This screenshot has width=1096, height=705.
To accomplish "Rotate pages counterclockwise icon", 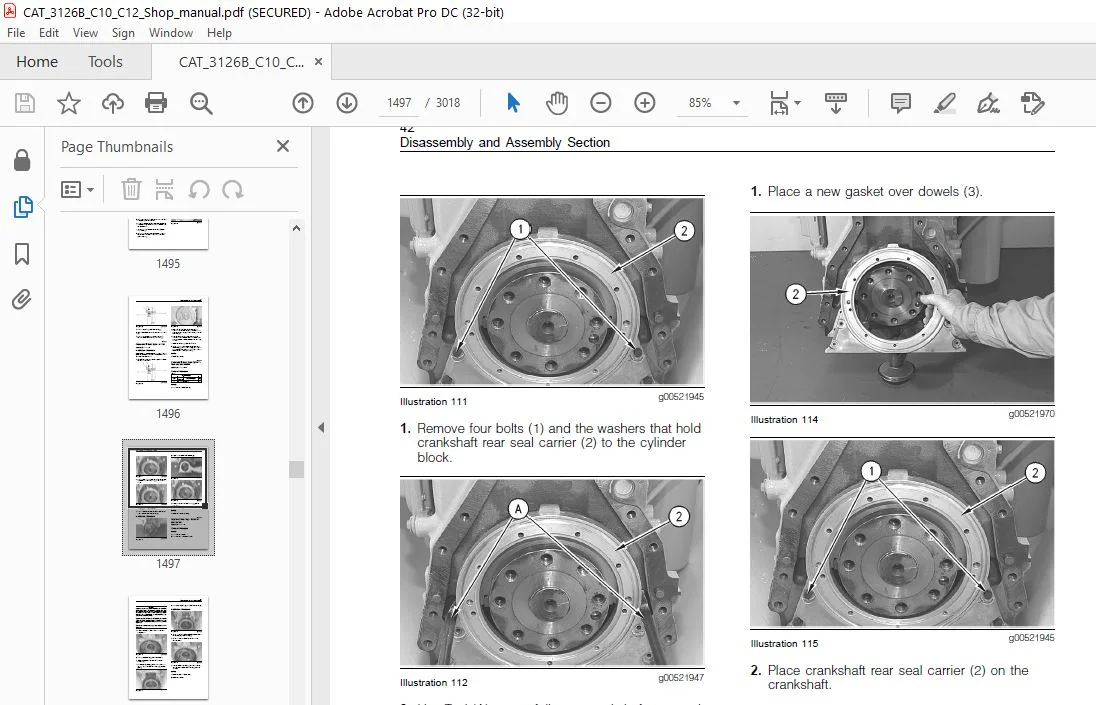I will click(x=199, y=189).
